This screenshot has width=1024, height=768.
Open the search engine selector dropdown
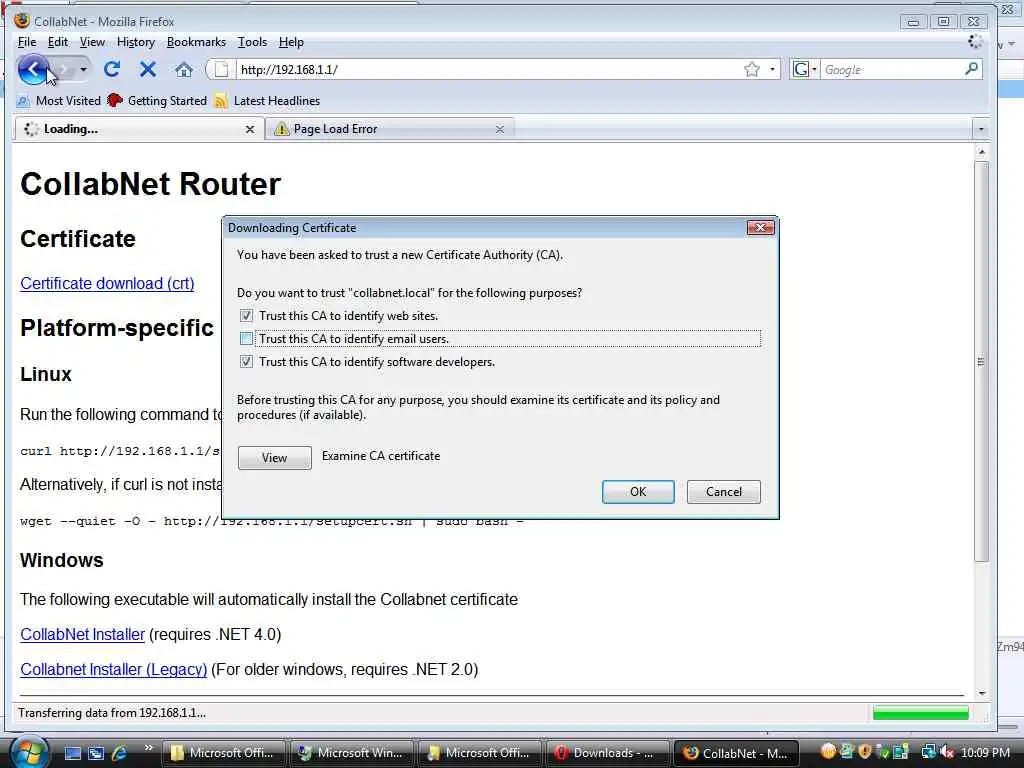[x=805, y=69]
